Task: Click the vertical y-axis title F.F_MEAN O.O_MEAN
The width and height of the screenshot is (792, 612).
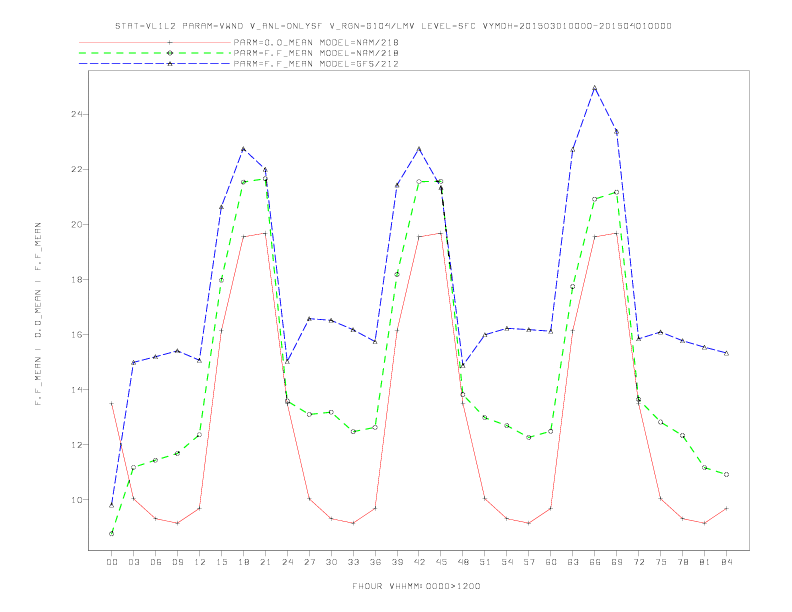Action: point(38,314)
